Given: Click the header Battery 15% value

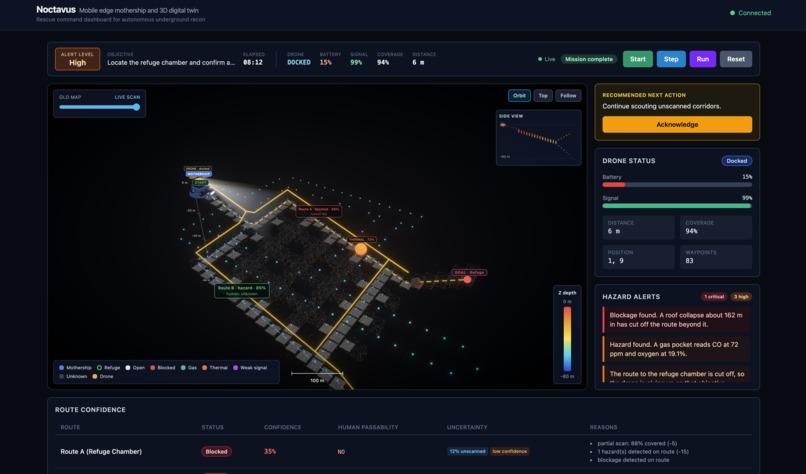Looking at the screenshot, I should [325, 62].
